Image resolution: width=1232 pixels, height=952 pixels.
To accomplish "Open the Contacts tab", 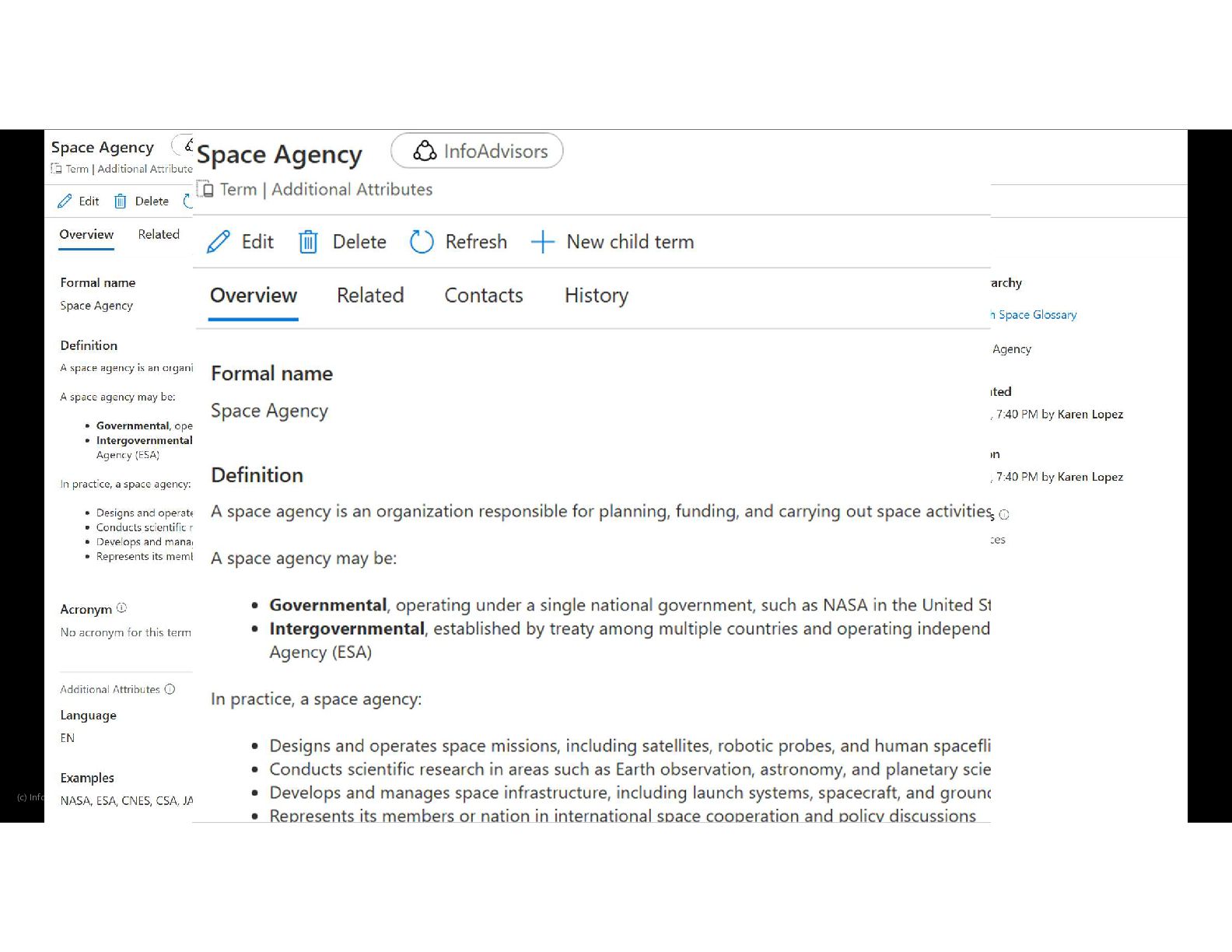I will tap(484, 296).
